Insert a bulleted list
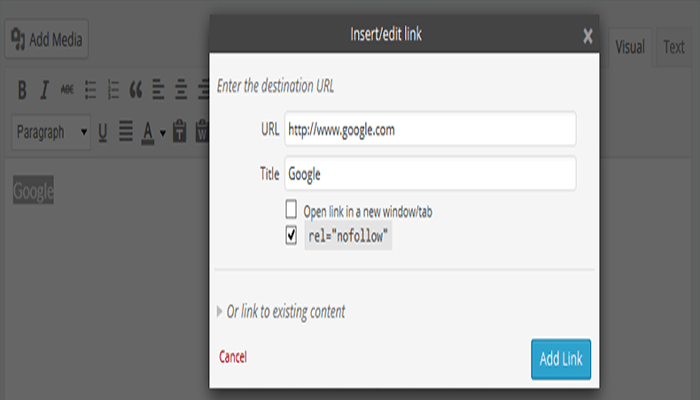The image size is (700, 400). (90, 90)
